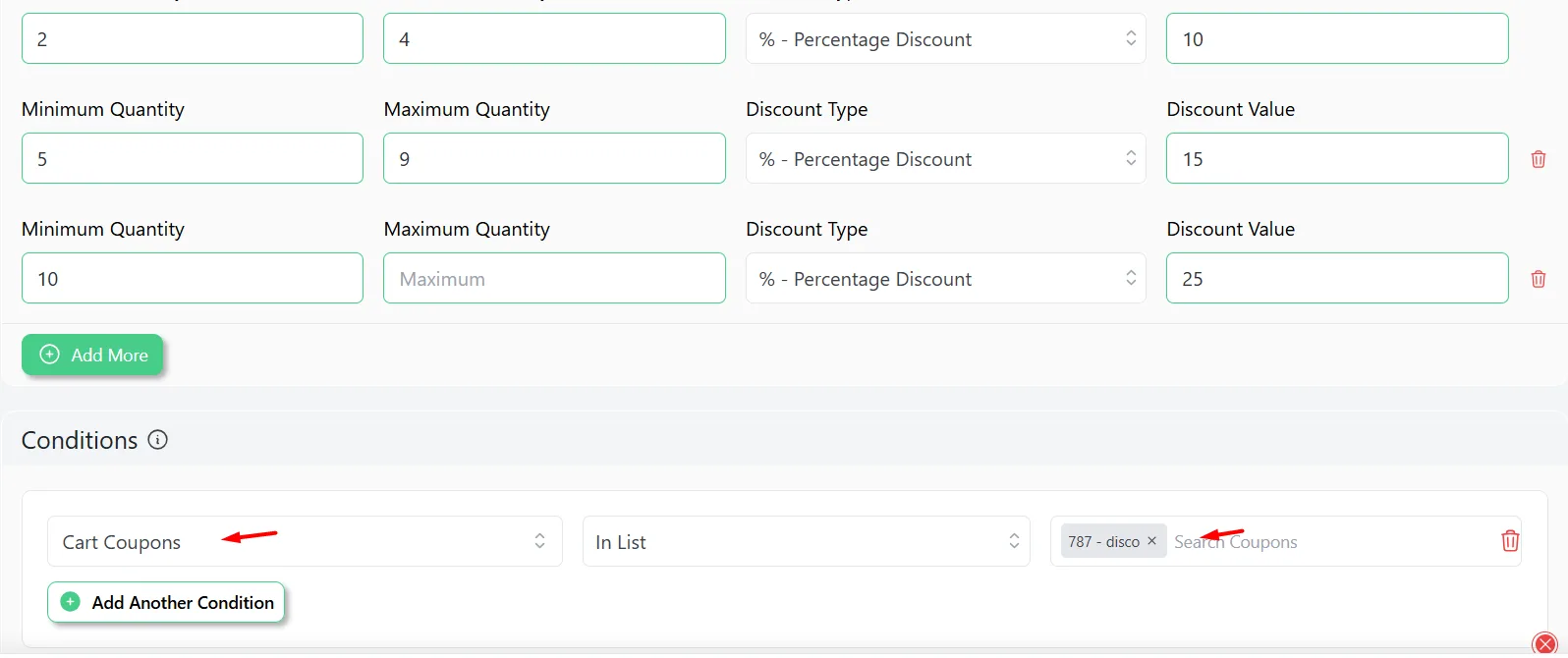Select the Maximum Quantity field showing 9
Image resolution: width=1568 pixels, height=658 pixels.
[x=554, y=159]
